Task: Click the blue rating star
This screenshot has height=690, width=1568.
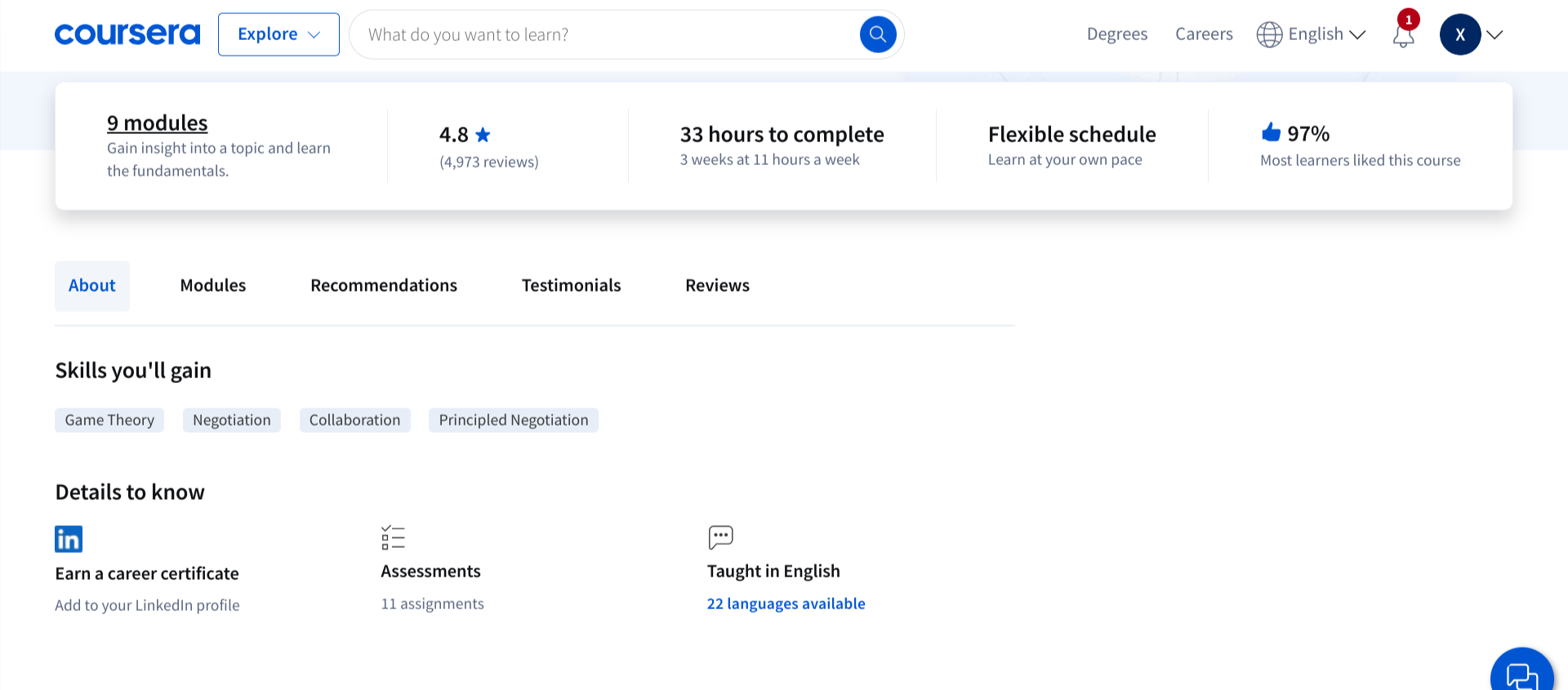Action: click(x=483, y=135)
